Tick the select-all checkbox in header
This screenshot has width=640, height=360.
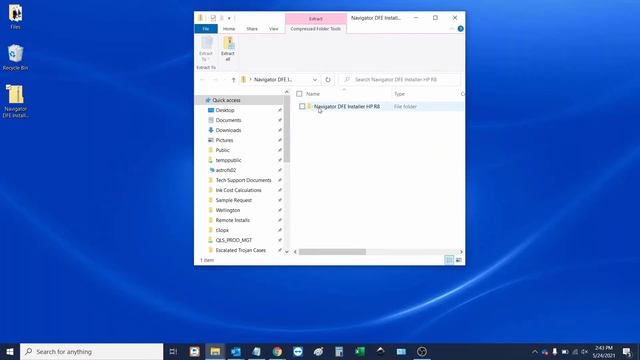pos(299,94)
